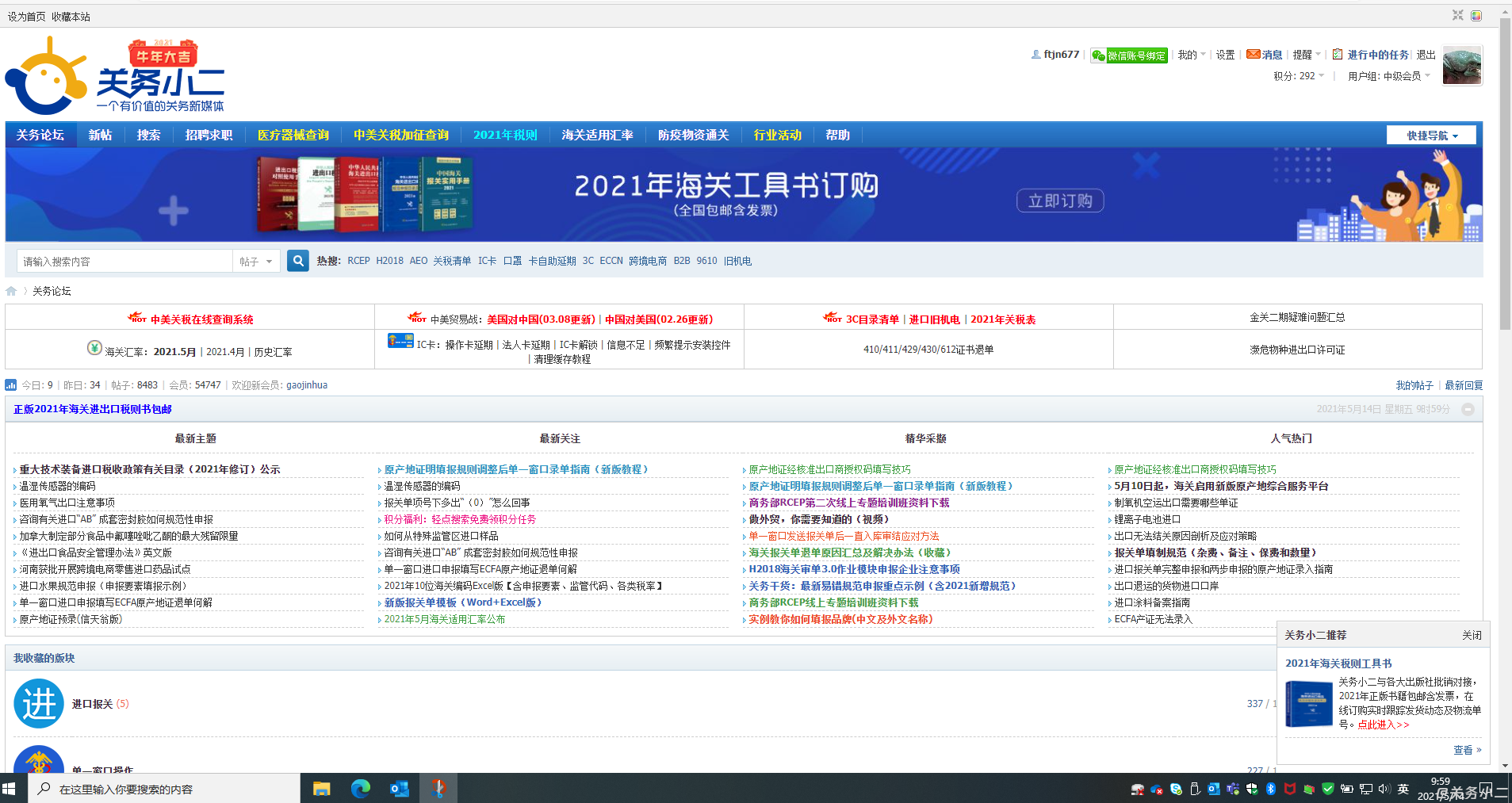1512x803 pixels.
Task: Click the 金关二期疑难问题汇总 link
Action: 1297,317
